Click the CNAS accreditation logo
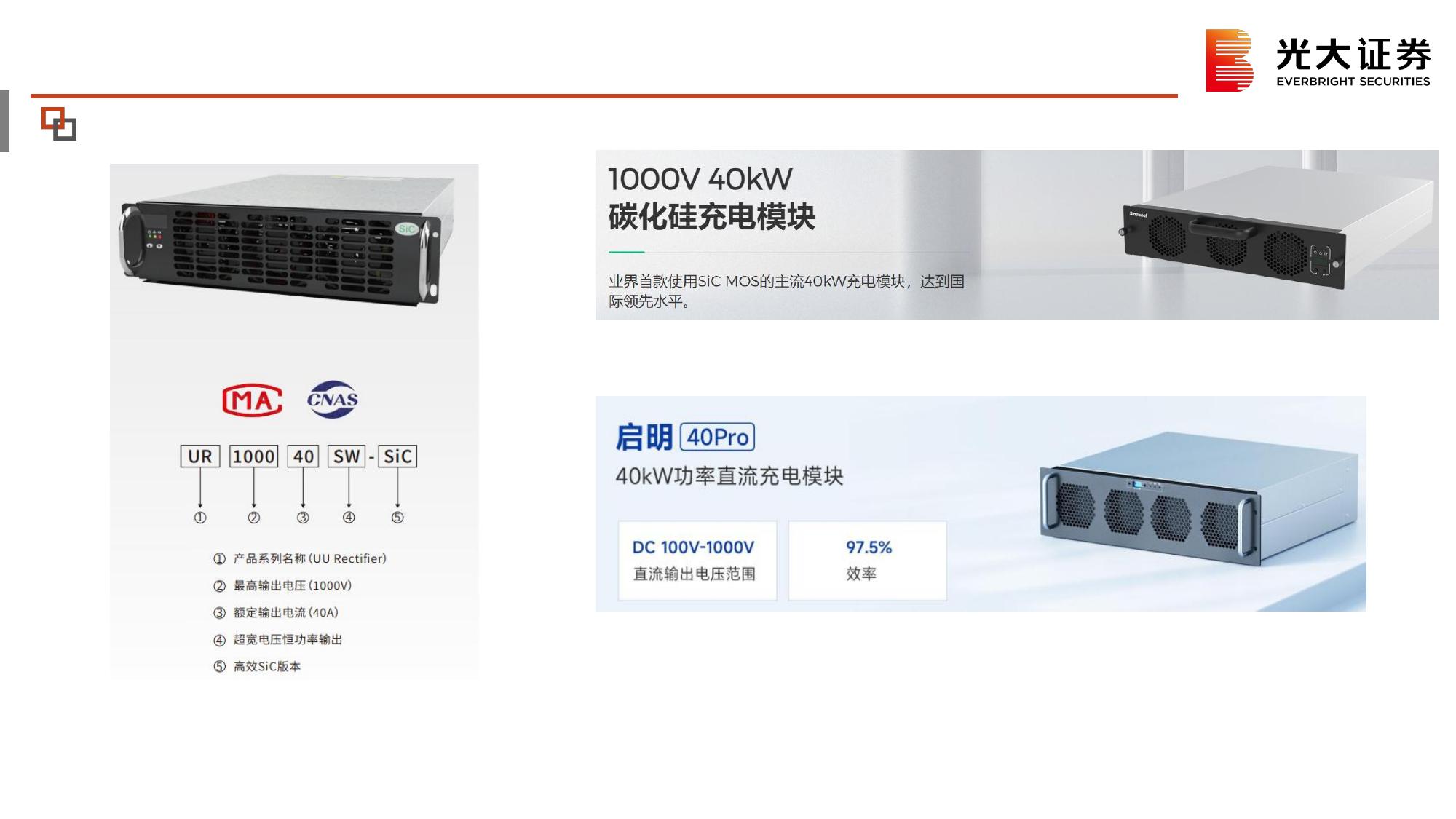 333,399
